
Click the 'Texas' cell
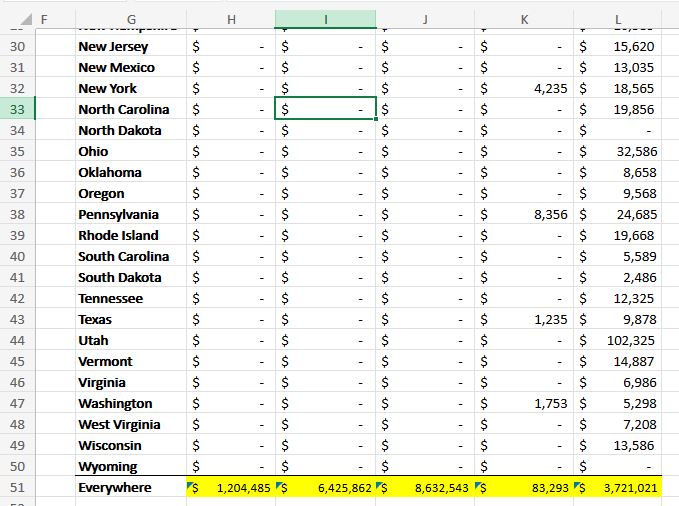click(x=131, y=319)
